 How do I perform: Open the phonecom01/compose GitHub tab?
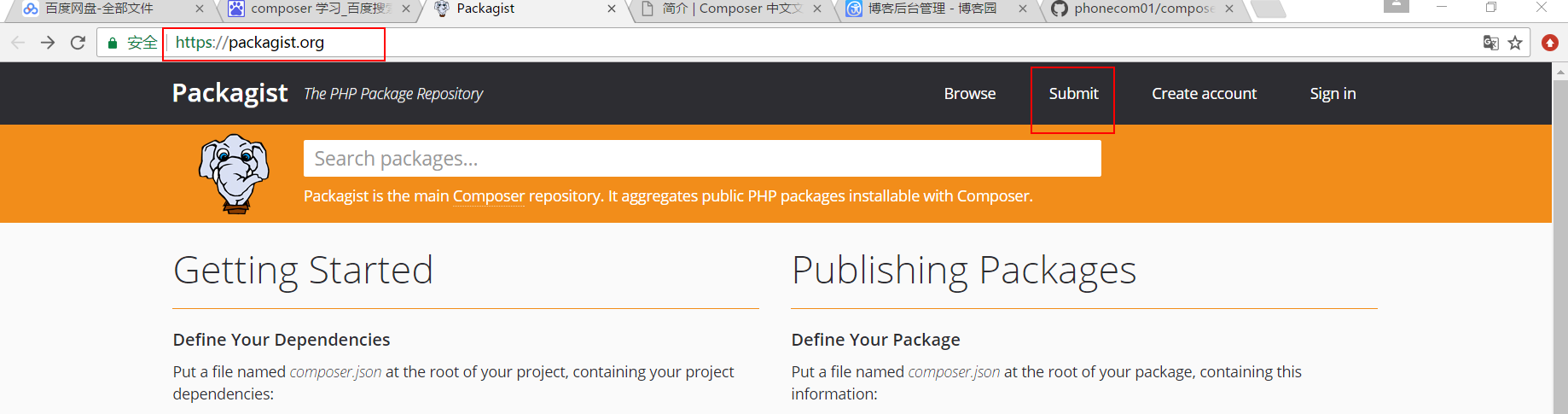[1143, 9]
